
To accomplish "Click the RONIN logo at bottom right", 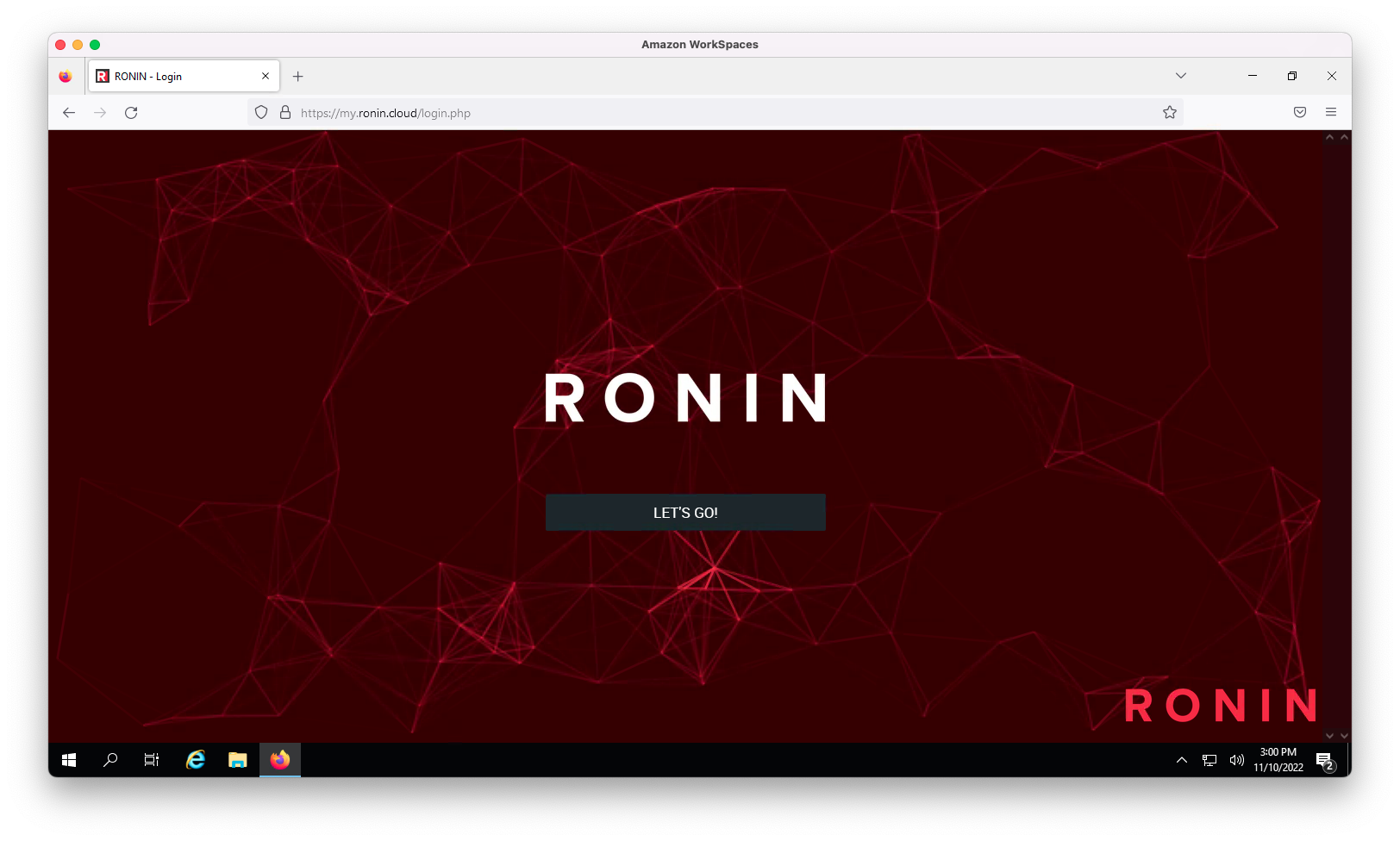I will click(1221, 706).
